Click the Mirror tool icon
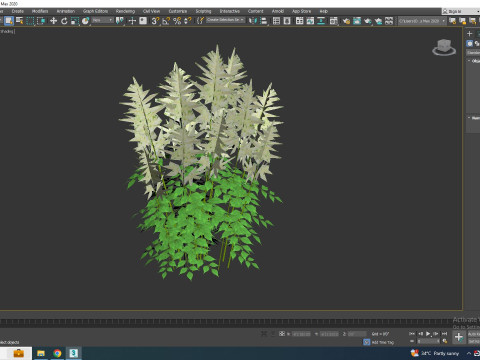 coord(253,21)
